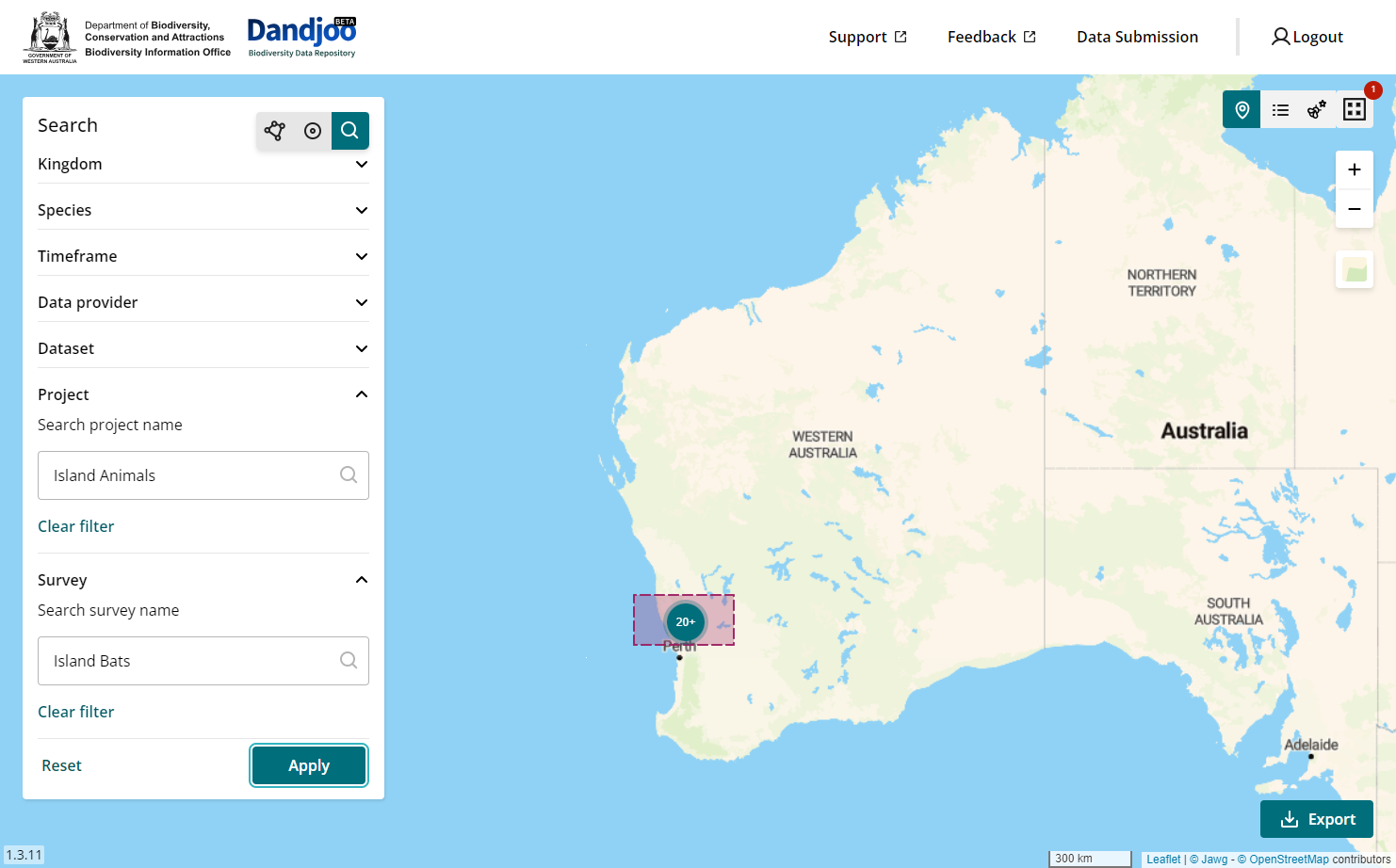1396x868 pixels.
Task: Click the Western Australia government crest
Action: pyautogui.click(x=50, y=37)
